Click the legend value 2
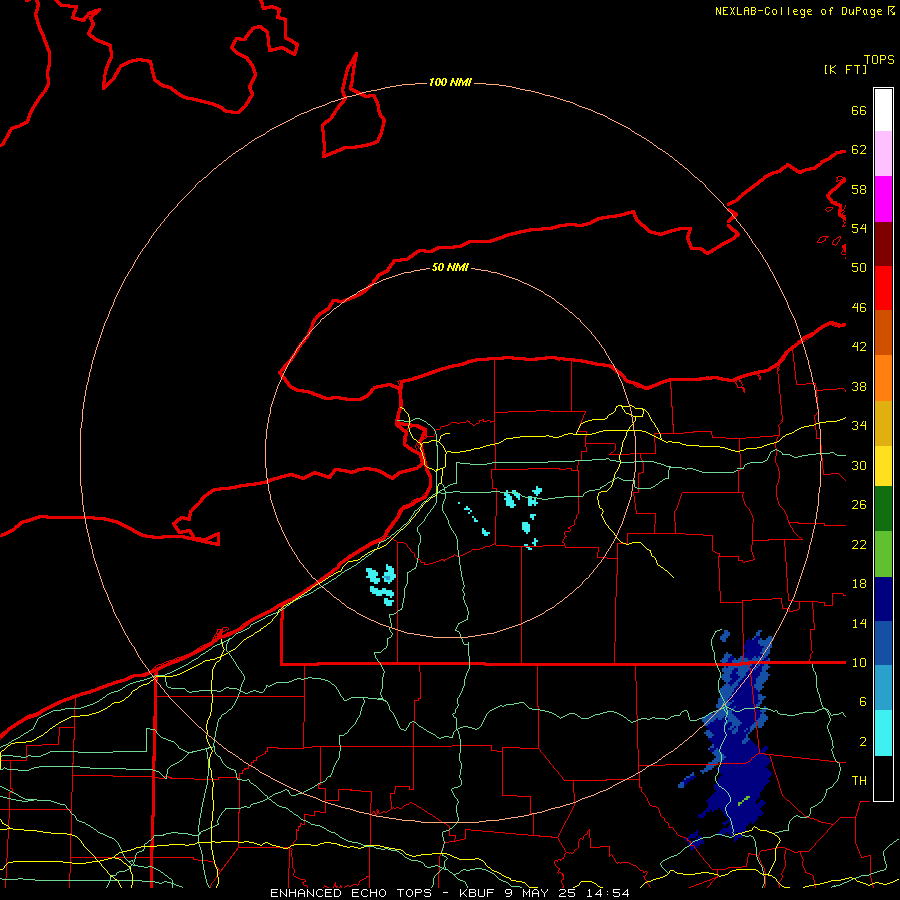900x900 pixels. (x=863, y=742)
